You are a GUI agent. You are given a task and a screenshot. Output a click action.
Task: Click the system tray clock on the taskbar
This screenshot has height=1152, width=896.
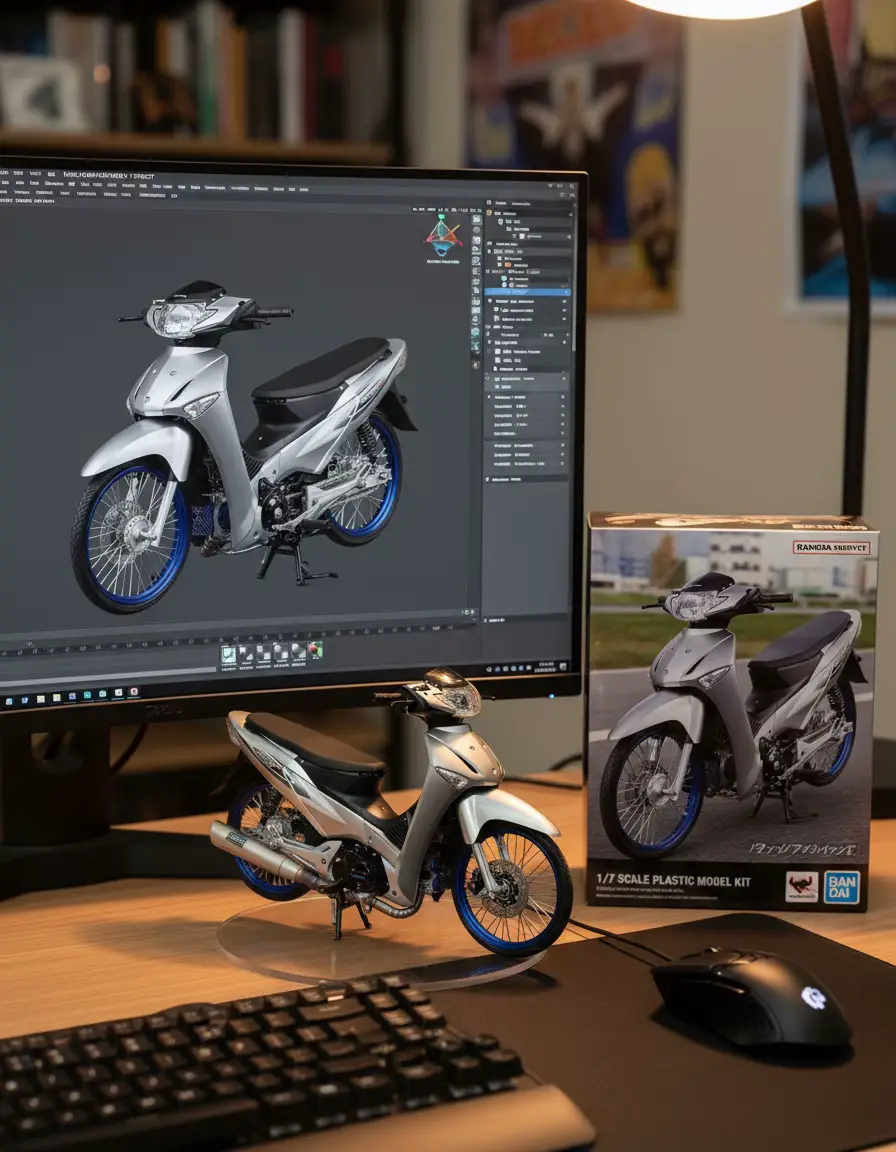(x=546, y=667)
